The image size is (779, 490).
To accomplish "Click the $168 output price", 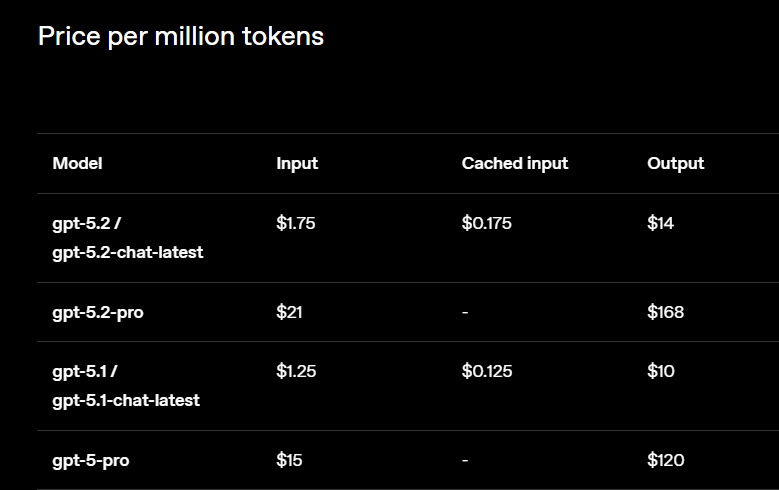I will [666, 312].
